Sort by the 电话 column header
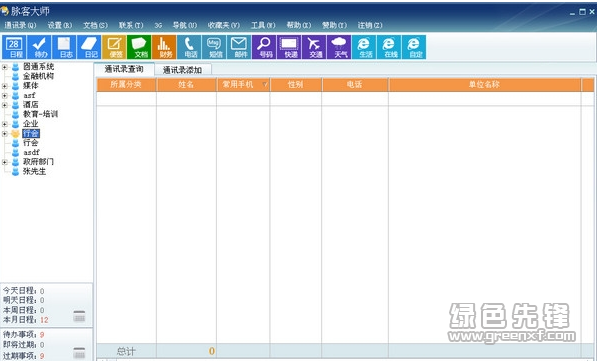This screenshot has width=597, height=361. pyautogui.click(x=354, y=85)
